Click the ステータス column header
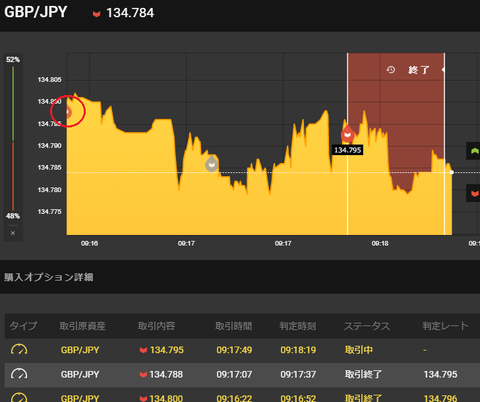 367,326
